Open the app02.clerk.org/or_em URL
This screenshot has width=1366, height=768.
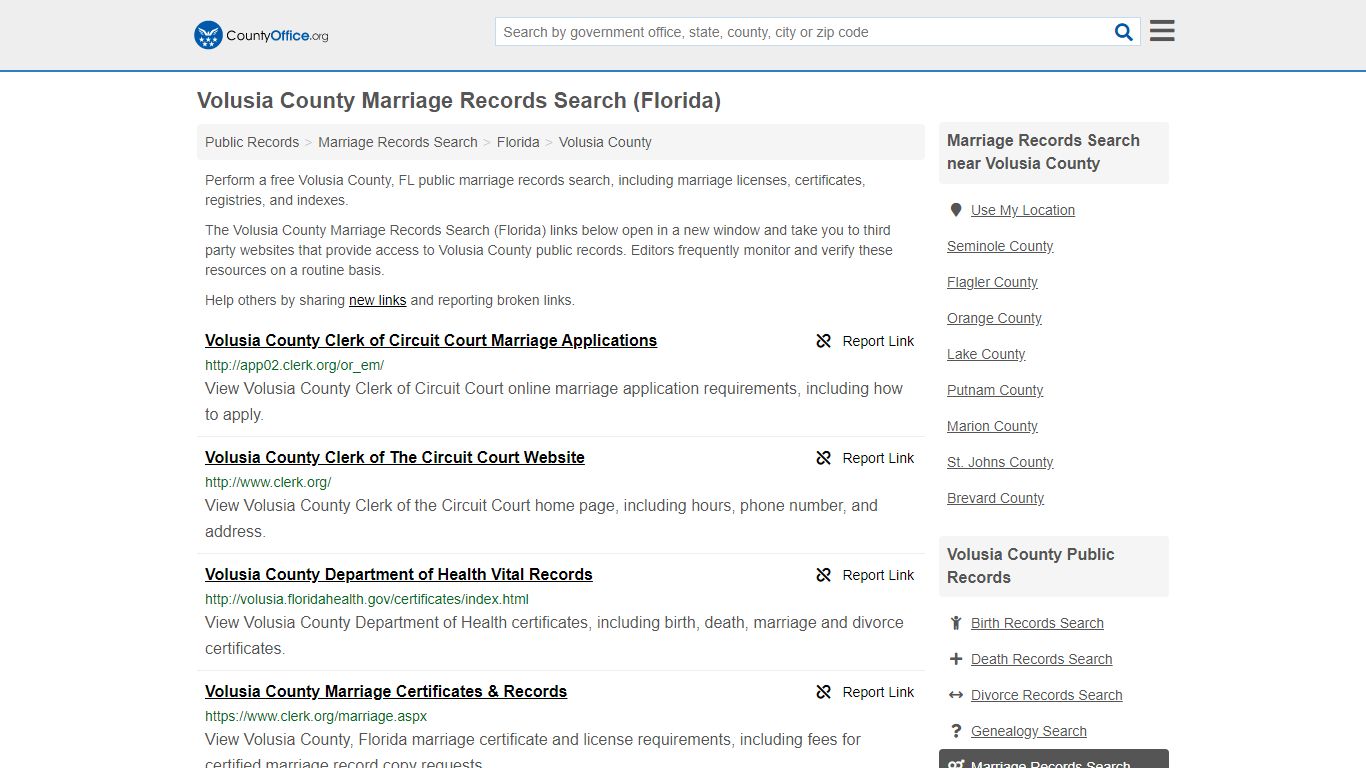(x=294, y=365)
